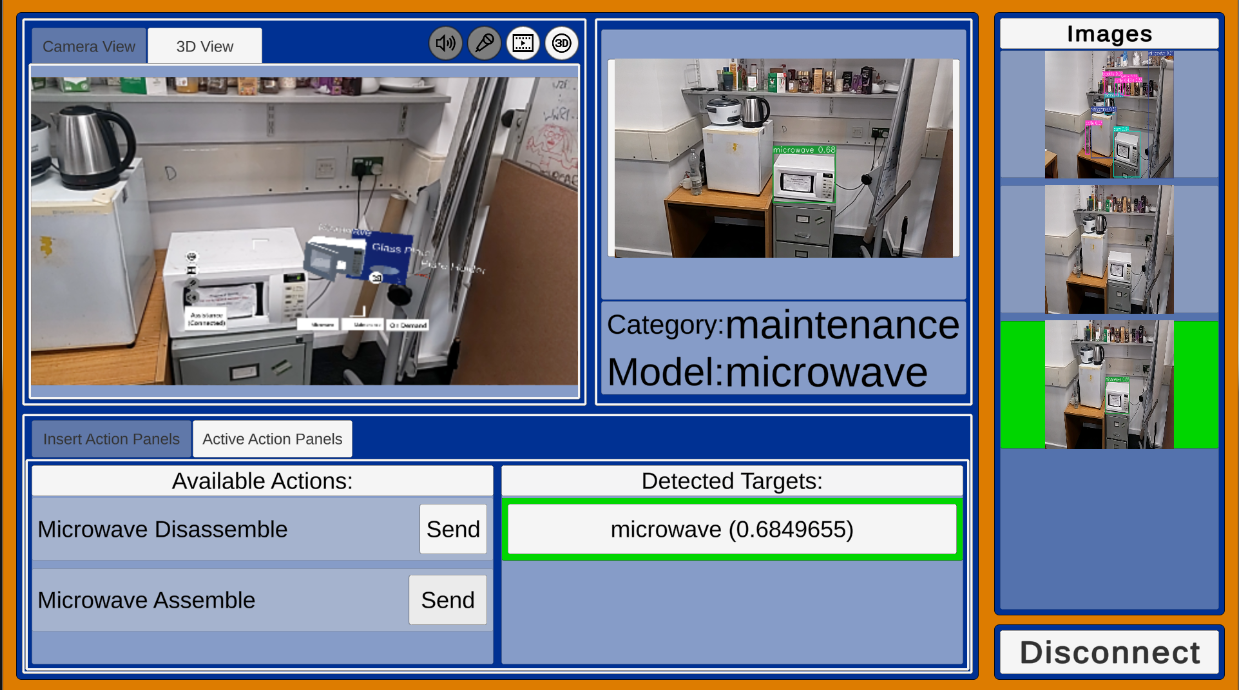Viewport: 1239px width, 690px height.
Task: Click the Microwave Assemble label
Action: tap(146, 600)
